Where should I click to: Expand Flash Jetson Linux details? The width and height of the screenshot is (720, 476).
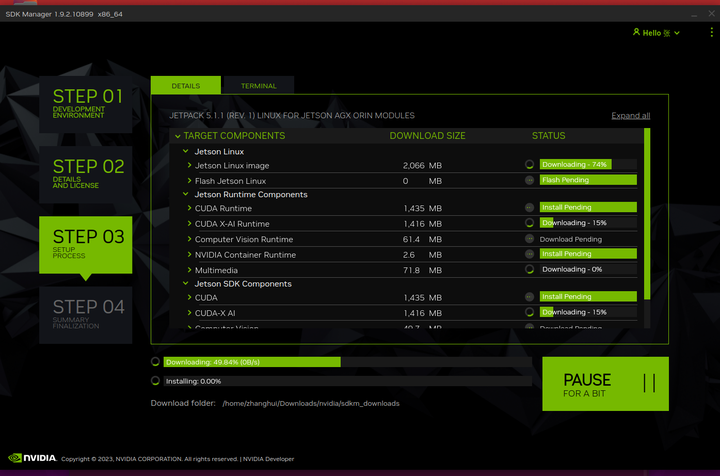[x=189, y=180]
